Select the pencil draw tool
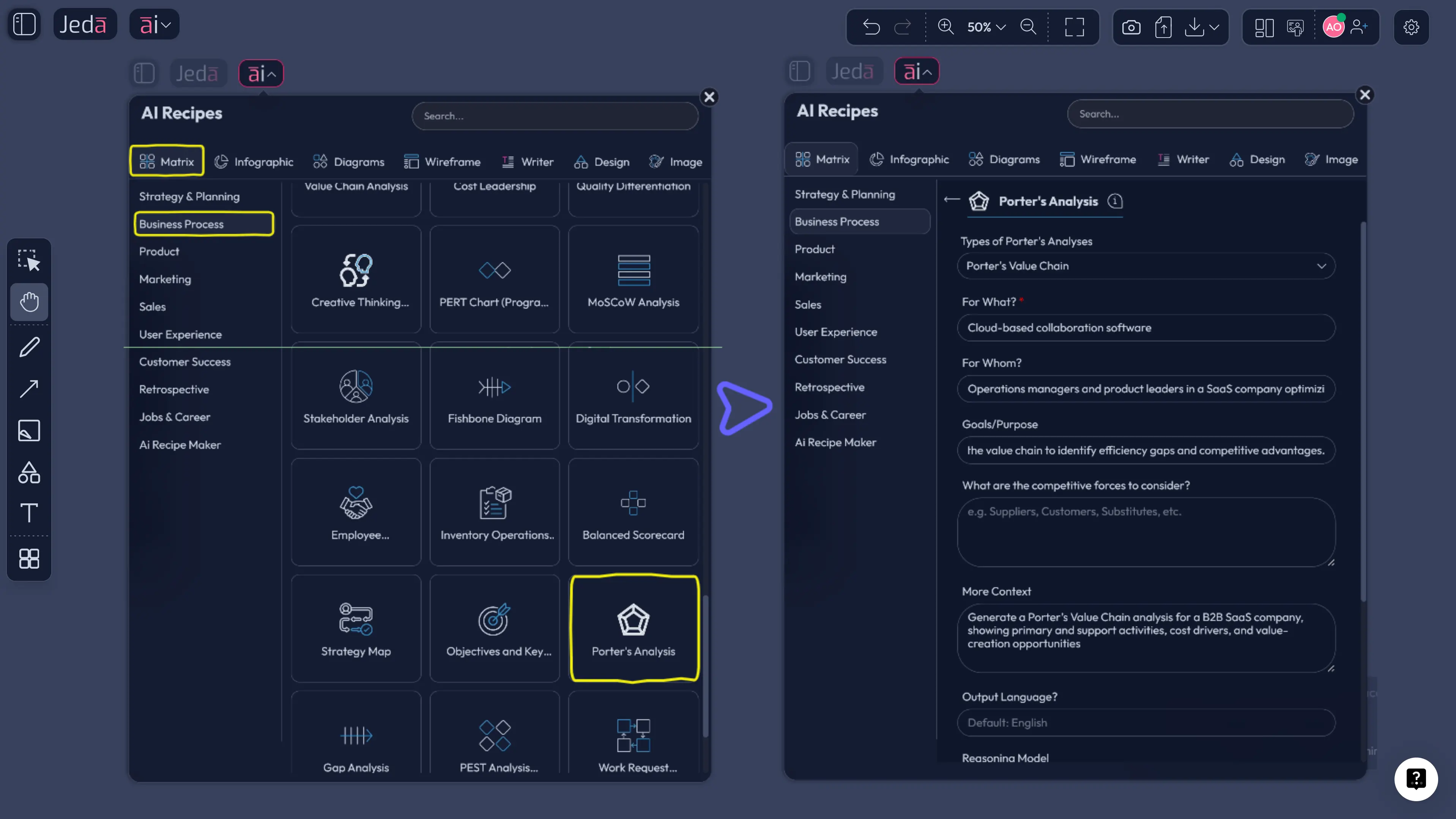Image resolution: width=1456 pixels, height=819 pixels. (29, 347)
